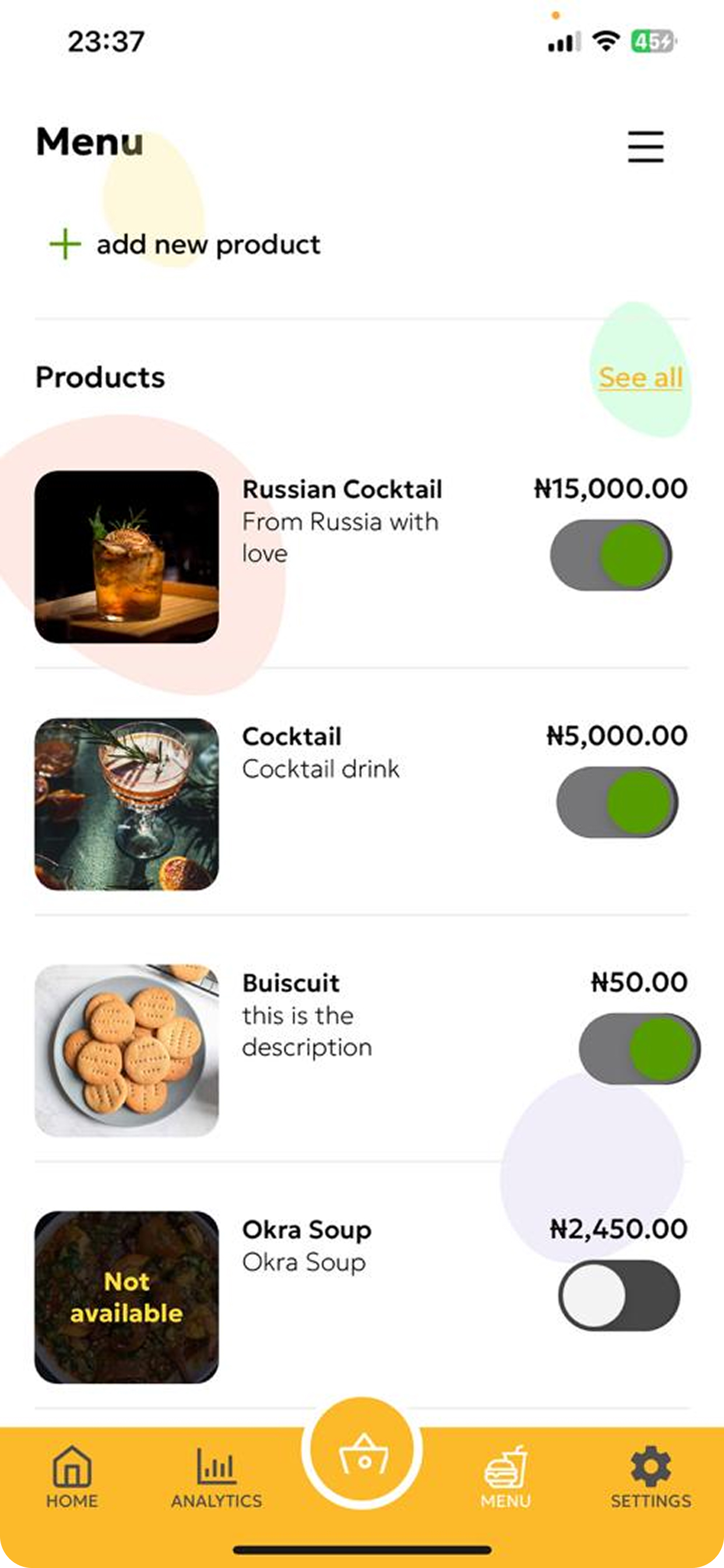Switch off the Buiscuit availability toggle
The width and height of the screenshot is (724, 1568).
click(639, 1049)
